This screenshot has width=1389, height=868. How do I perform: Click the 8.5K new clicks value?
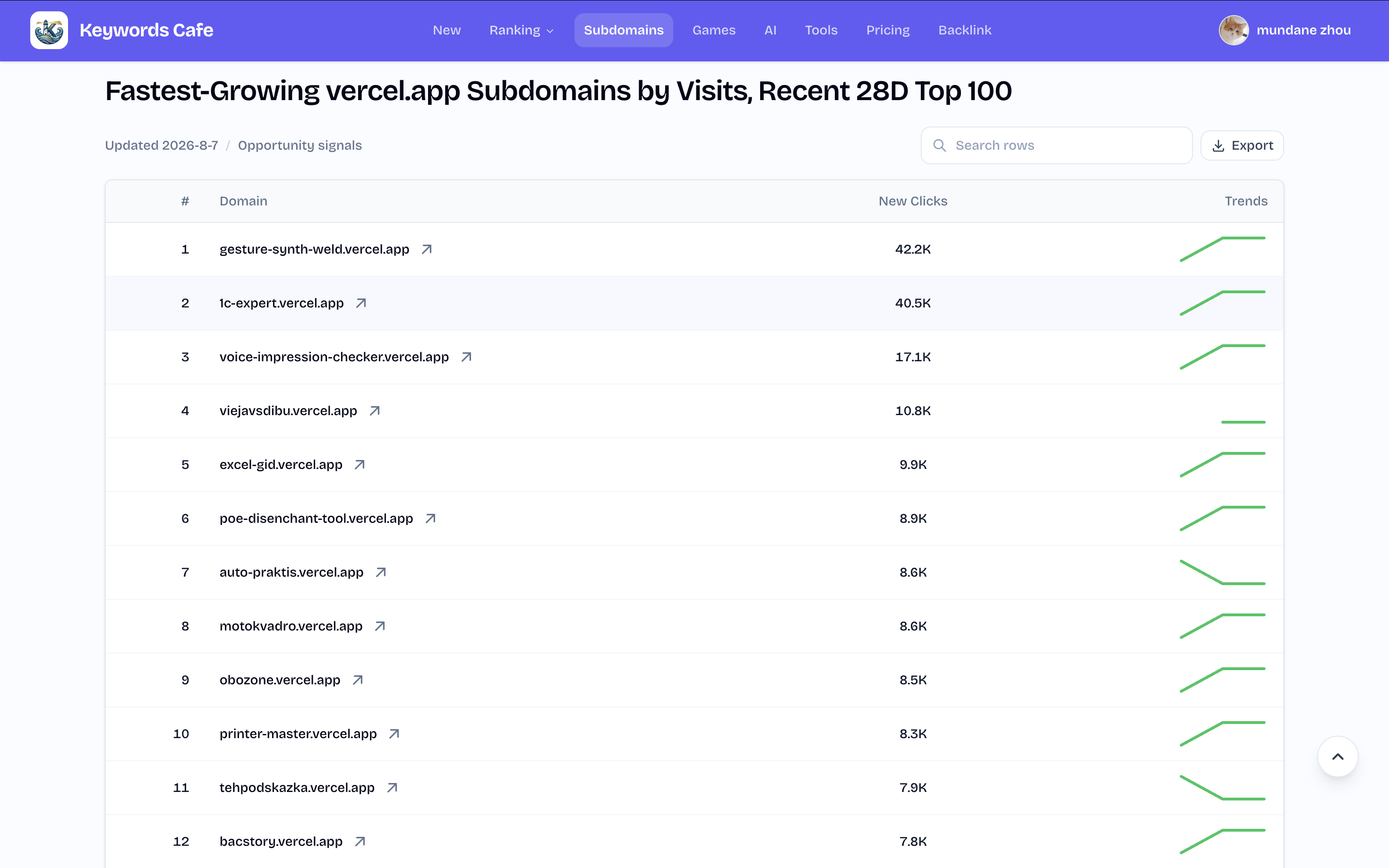click(x=913, y=680)
